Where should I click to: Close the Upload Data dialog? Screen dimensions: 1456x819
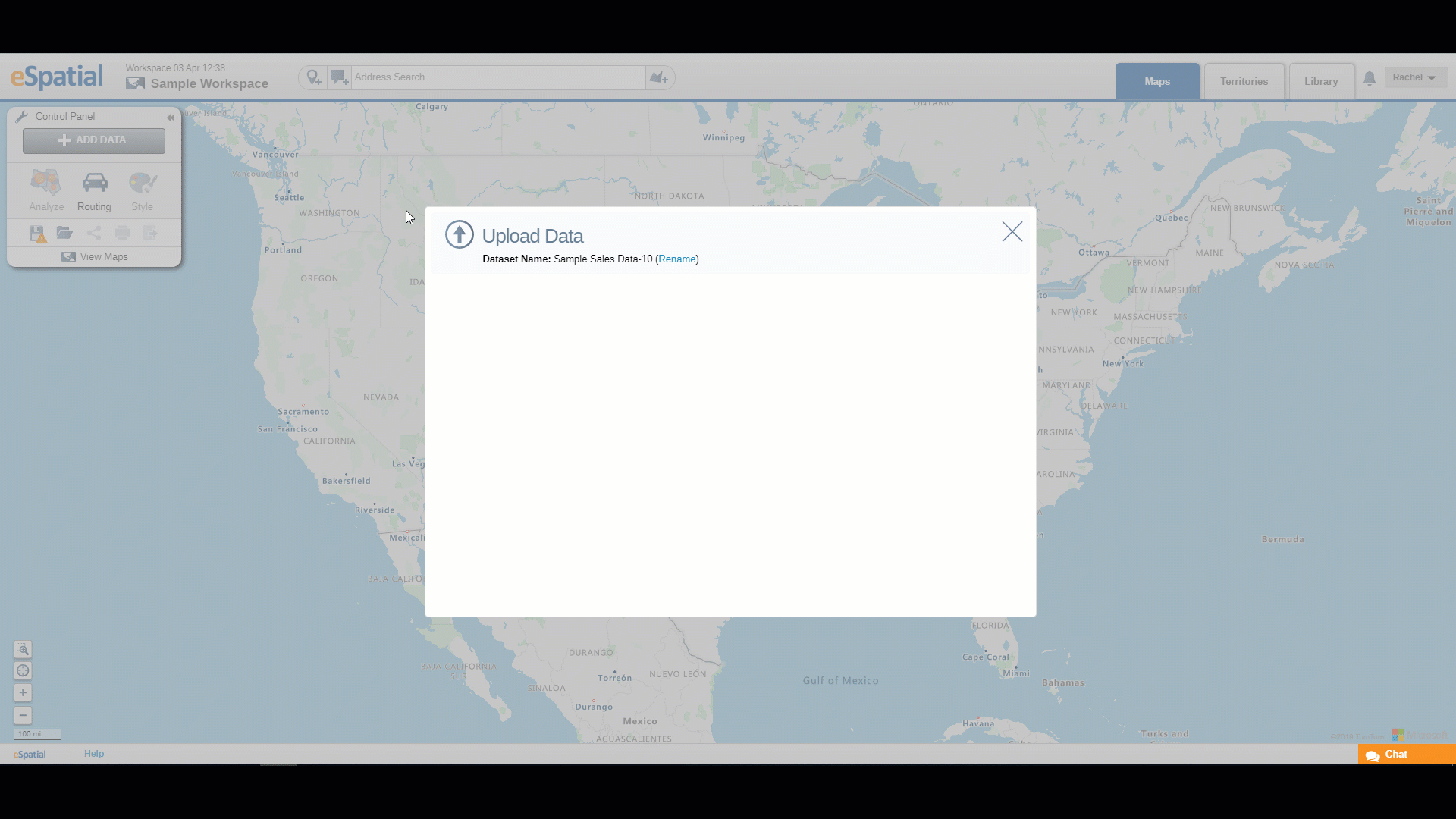point(1012,232)
